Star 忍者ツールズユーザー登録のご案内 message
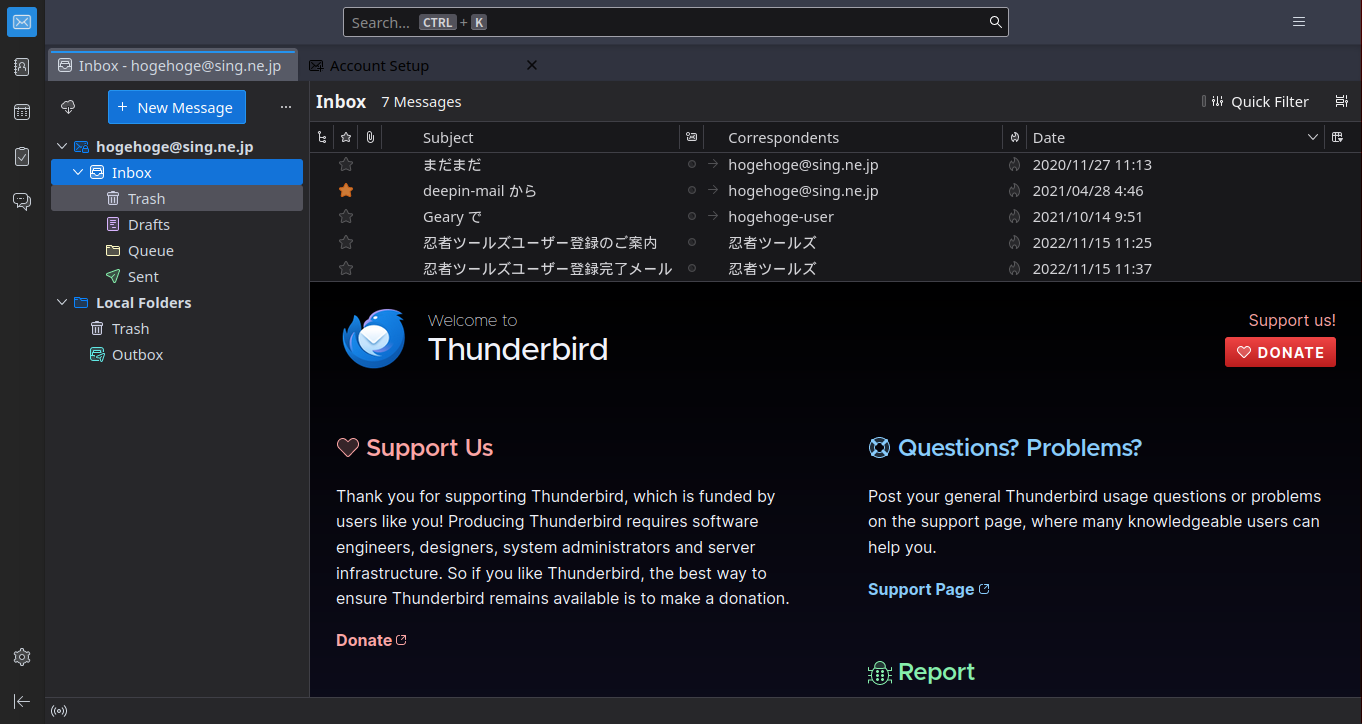1362x724 pixels. point(346,242)
